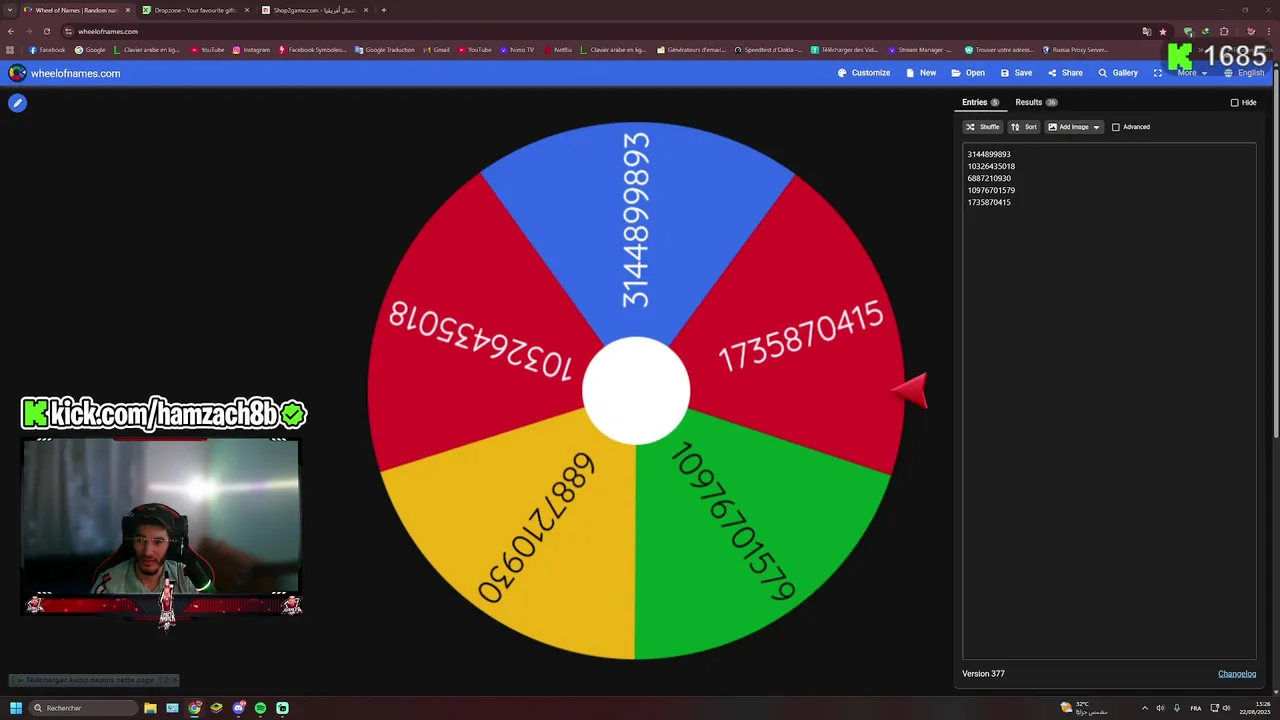Open a saved wheel with Open
Screen dimensions: 1280x720
(x=968, y=73)
